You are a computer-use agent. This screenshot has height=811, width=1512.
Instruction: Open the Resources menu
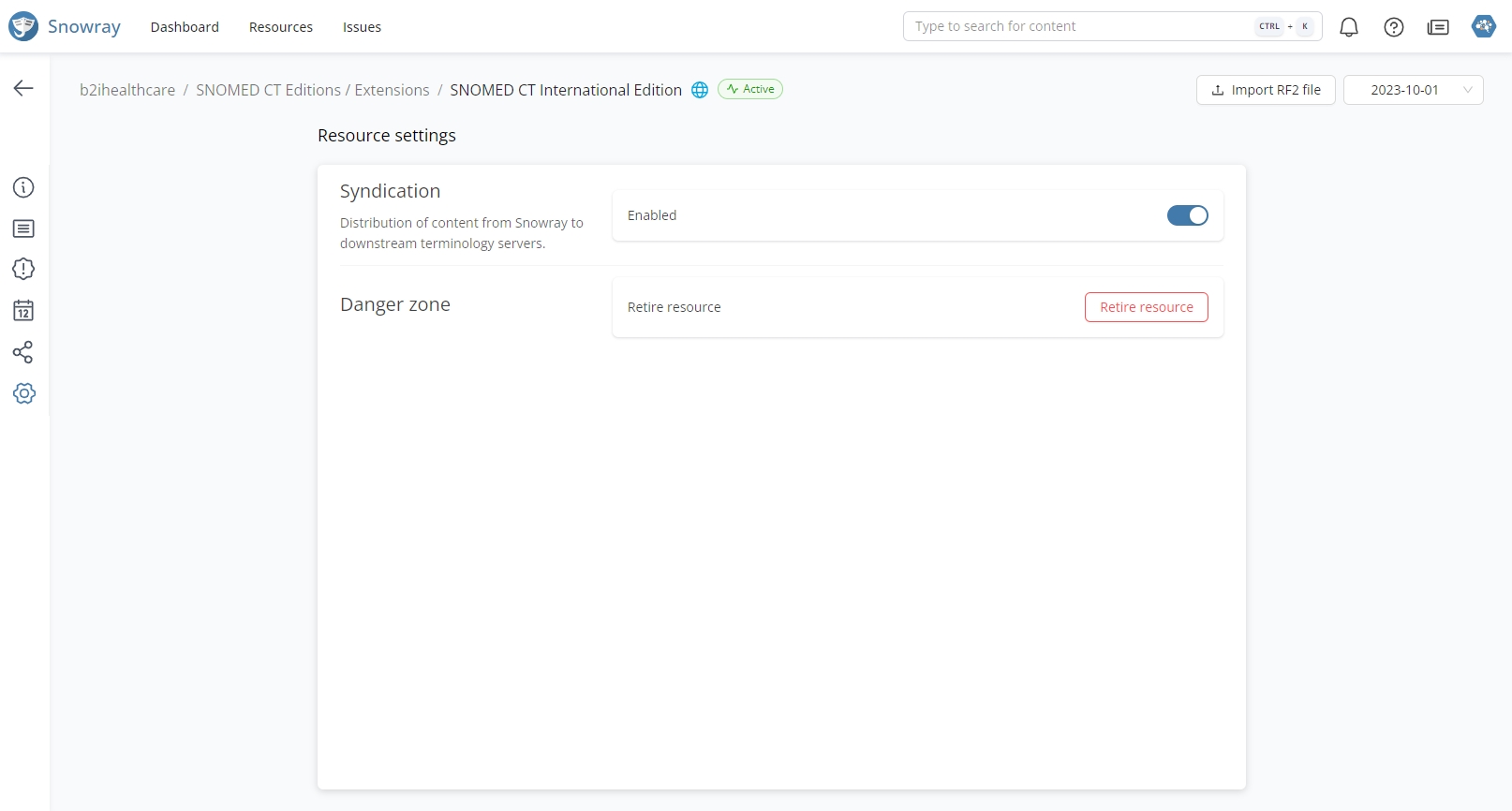(x=281, y=27)
